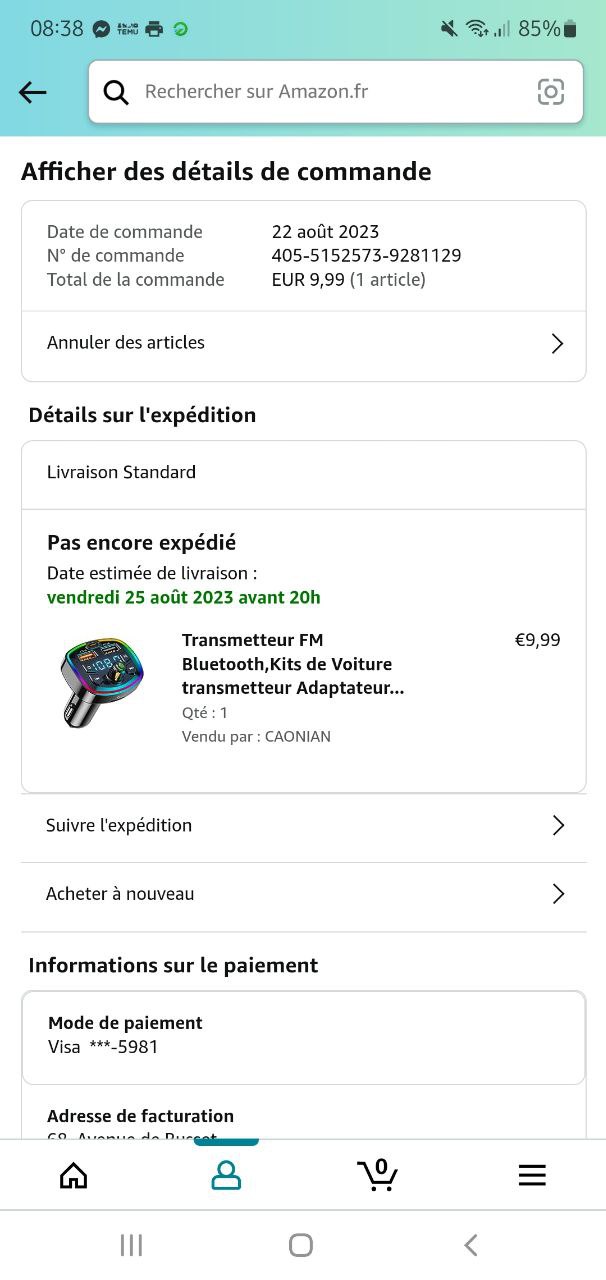
Task: Tap Visa ***-5981 payment method
Action: (103, 1047)
